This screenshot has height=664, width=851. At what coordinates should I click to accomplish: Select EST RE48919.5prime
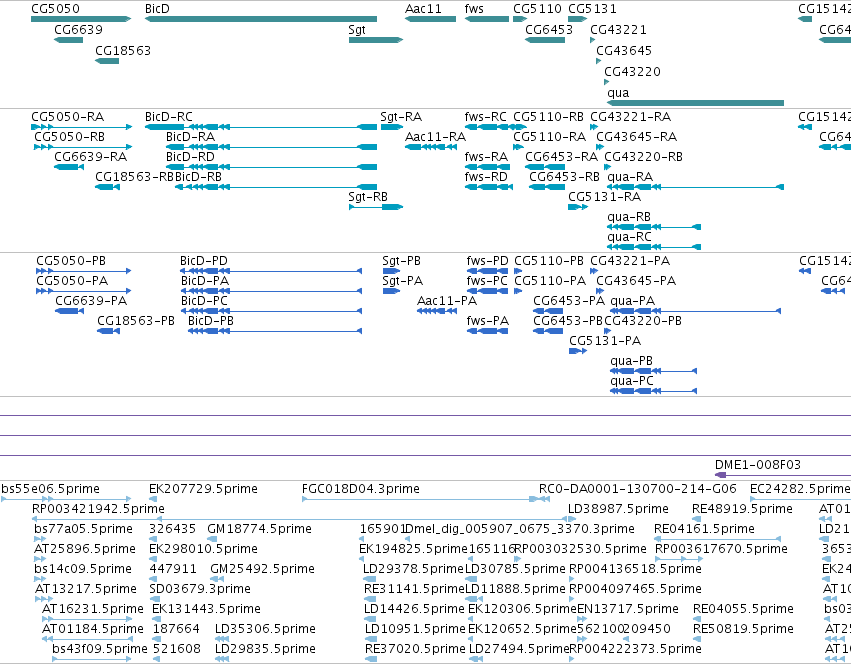tap(696, 519)
